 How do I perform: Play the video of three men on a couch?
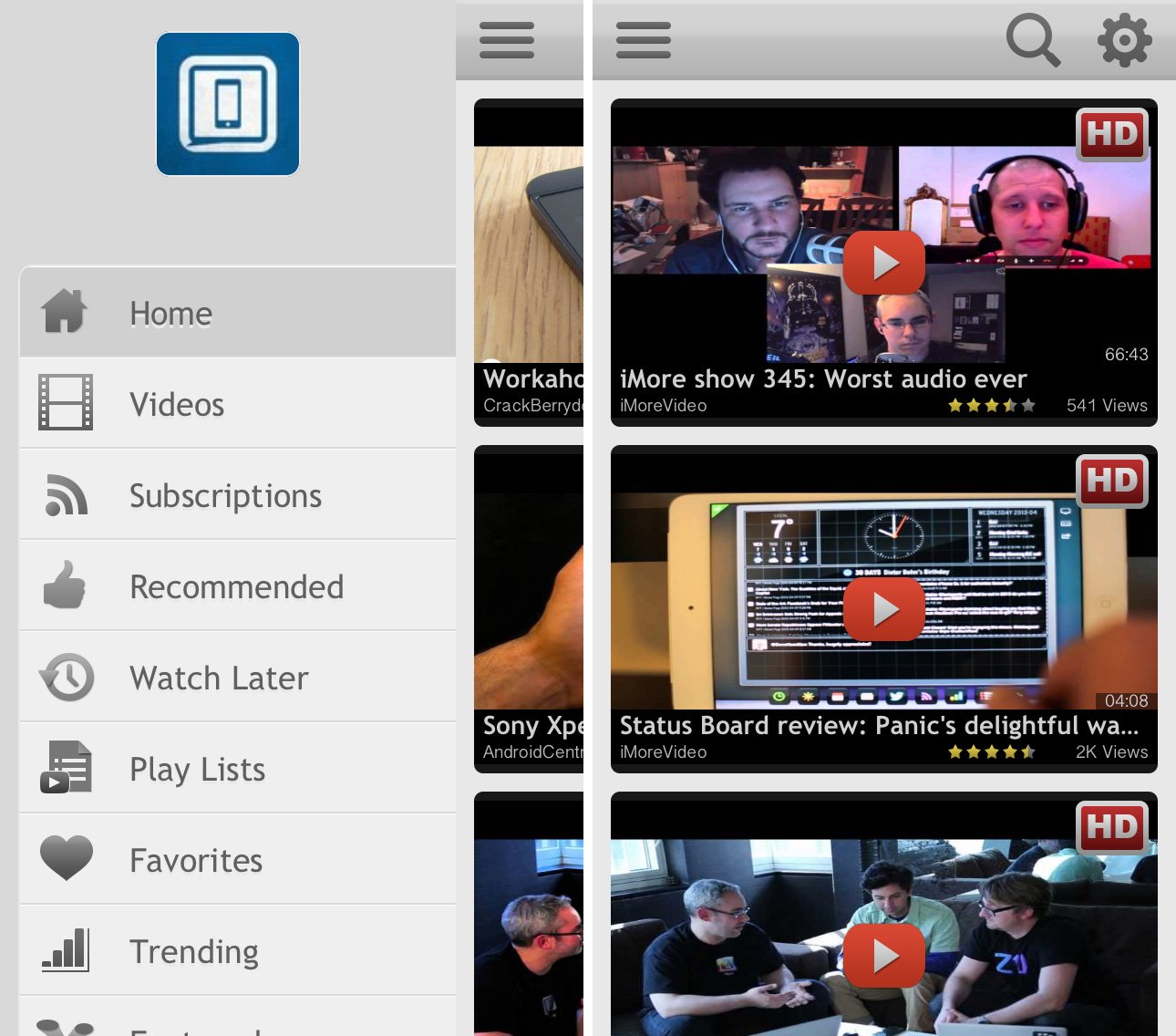(x=884, y=956)
